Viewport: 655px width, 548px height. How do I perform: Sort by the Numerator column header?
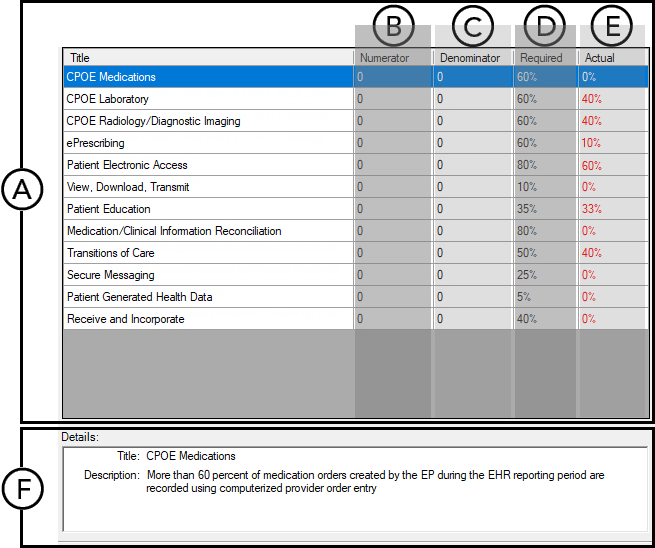point(392,58)
